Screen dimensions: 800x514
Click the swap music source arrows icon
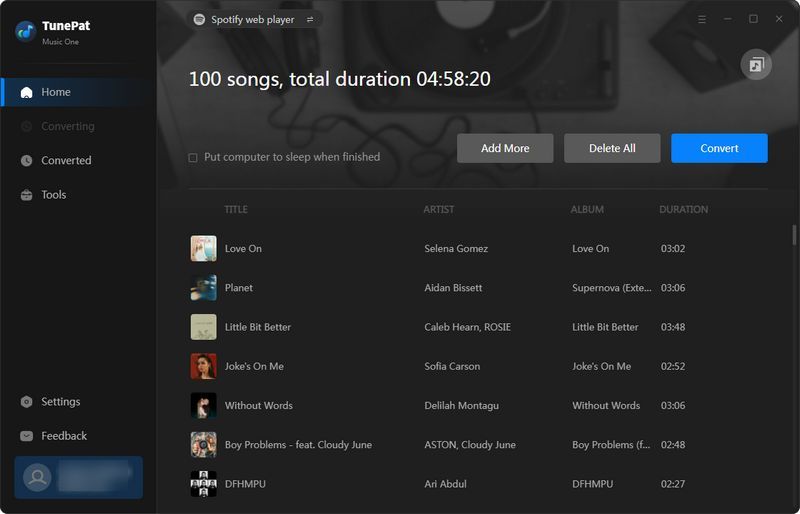pyautogui.click(x=310, y=19)
